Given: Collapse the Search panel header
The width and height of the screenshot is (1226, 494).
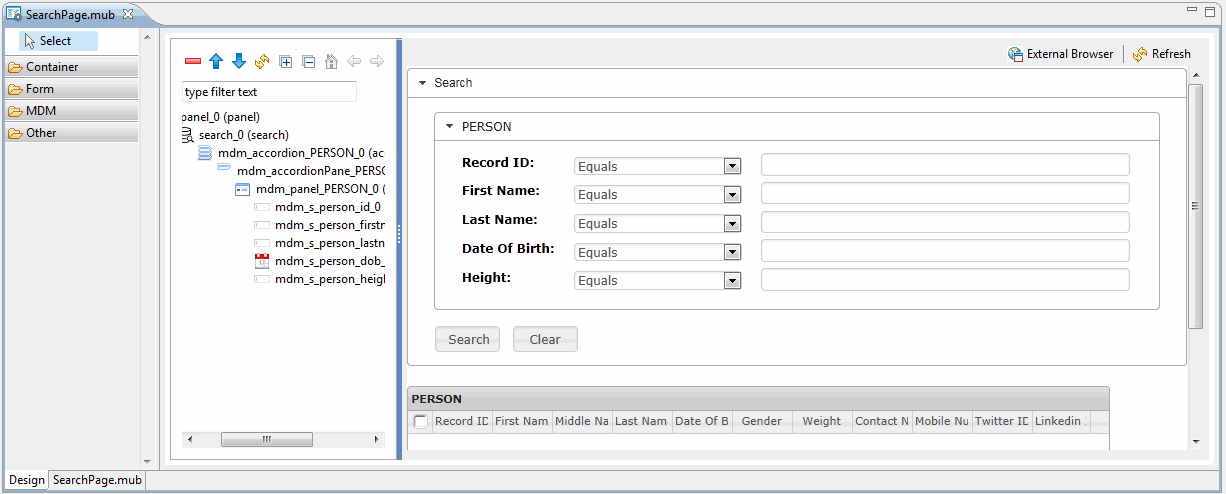Looking at the screenshot, I should pyautogui.click(x=423, y=83).
